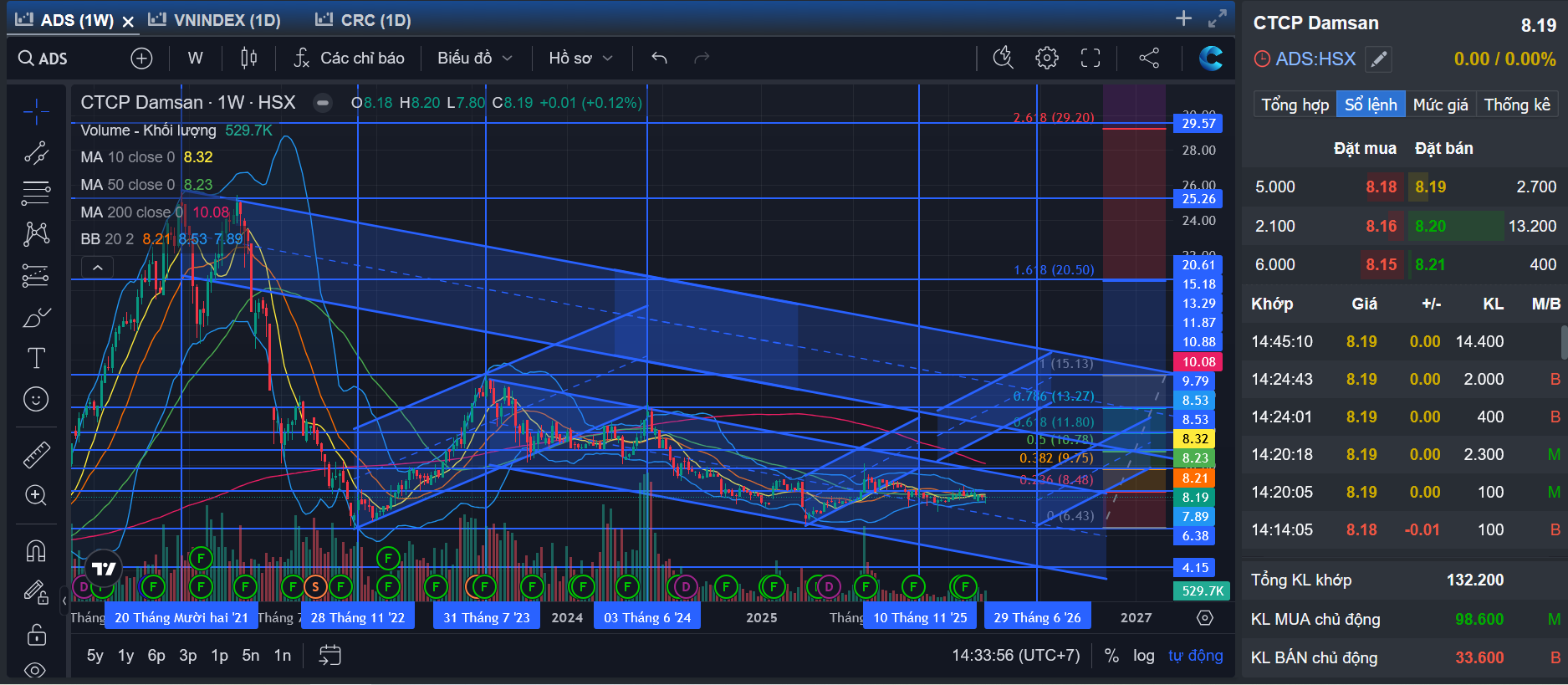Close the ADS (1W) tab
This screenshot has height=685, width=1568.
click(x=128, y=22)
